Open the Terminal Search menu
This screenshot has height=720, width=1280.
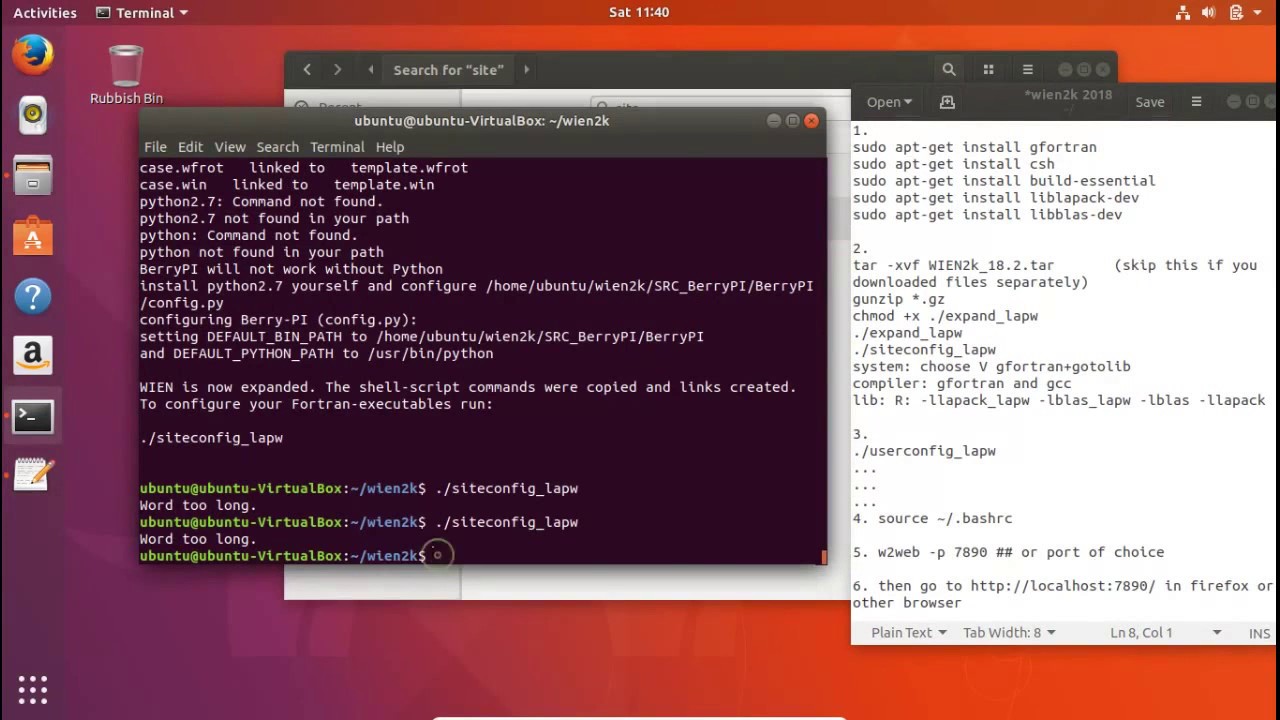pyautogui.click(x=277, y=147)
